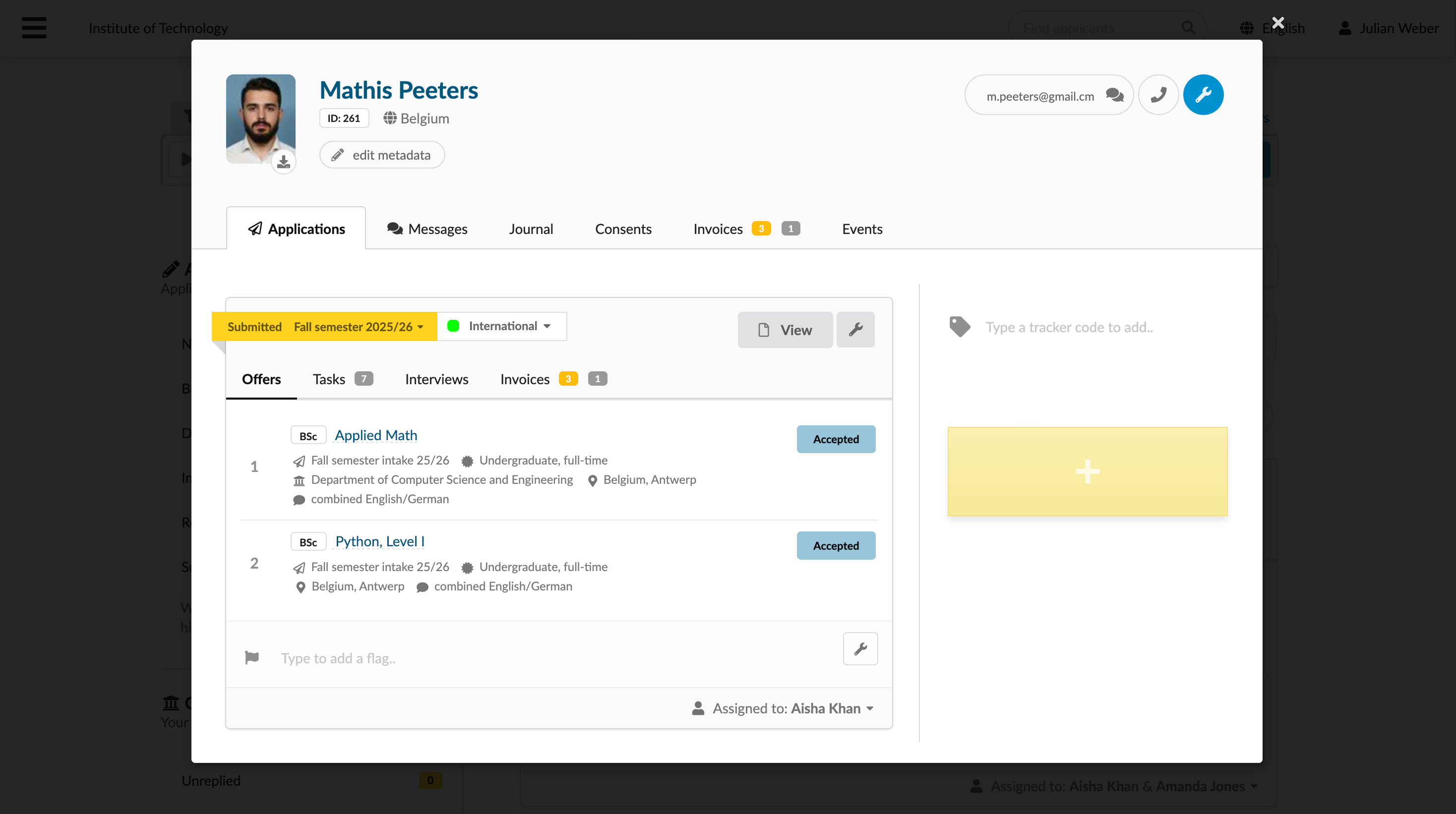Image resolution: width=1456 pixels, height=814 pixels.
Task: Select the Offers sub-tab
Action: pyautogui.click(x=261, y=379)
